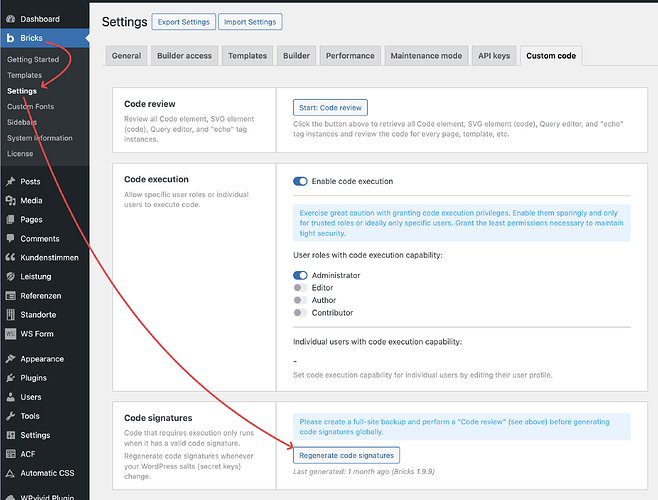Open License submenu item

click(20, 154)
